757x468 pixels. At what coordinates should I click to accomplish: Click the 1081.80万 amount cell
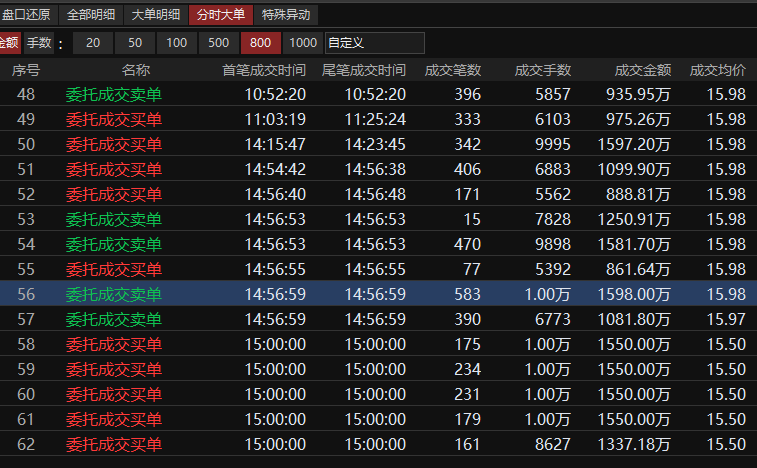[634, 320]
